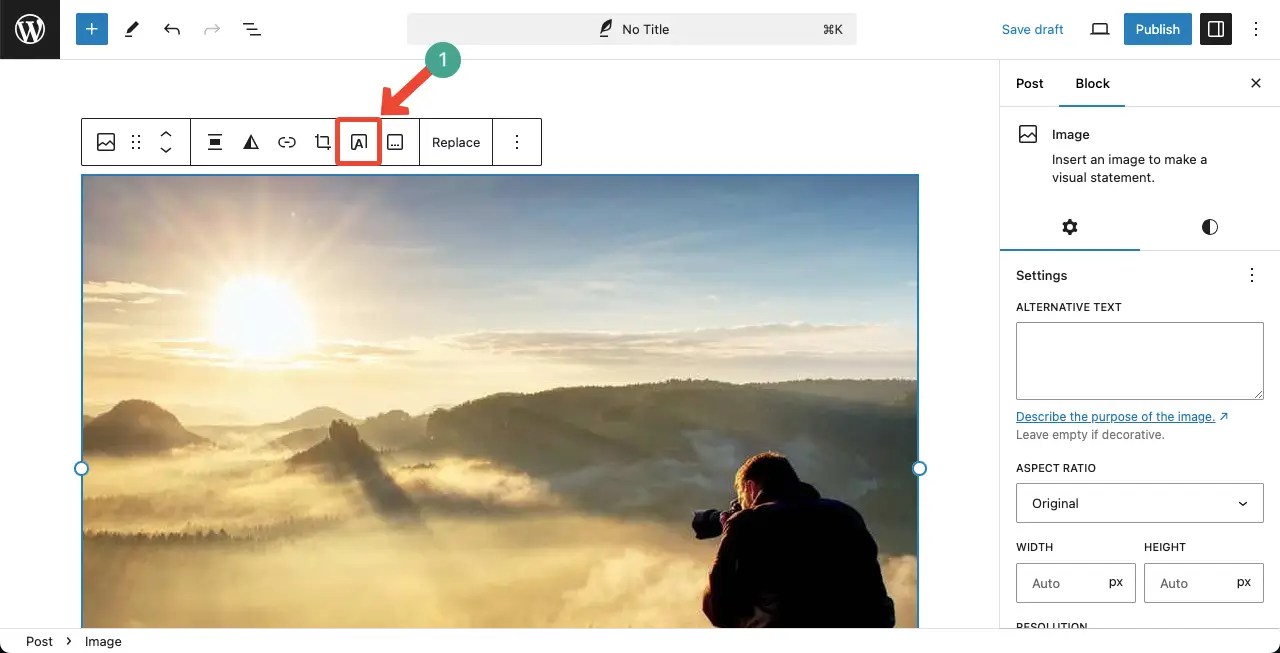Apply a duotone filter using the triangle icon
Viewport: 1280px width, 653px height.
click(251, 141)
